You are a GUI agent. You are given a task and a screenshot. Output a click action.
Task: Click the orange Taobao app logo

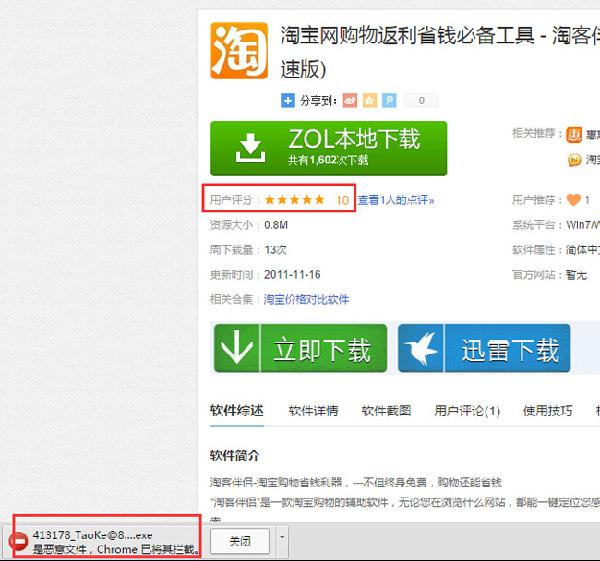pyautogui.click(x=239, y=51)
